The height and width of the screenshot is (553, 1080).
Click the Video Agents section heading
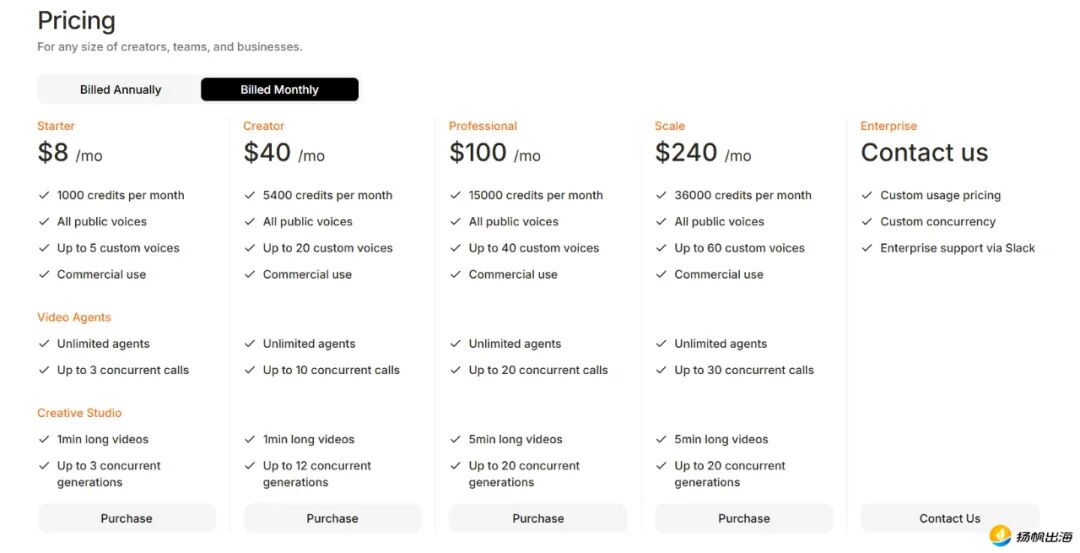(74, 317)
